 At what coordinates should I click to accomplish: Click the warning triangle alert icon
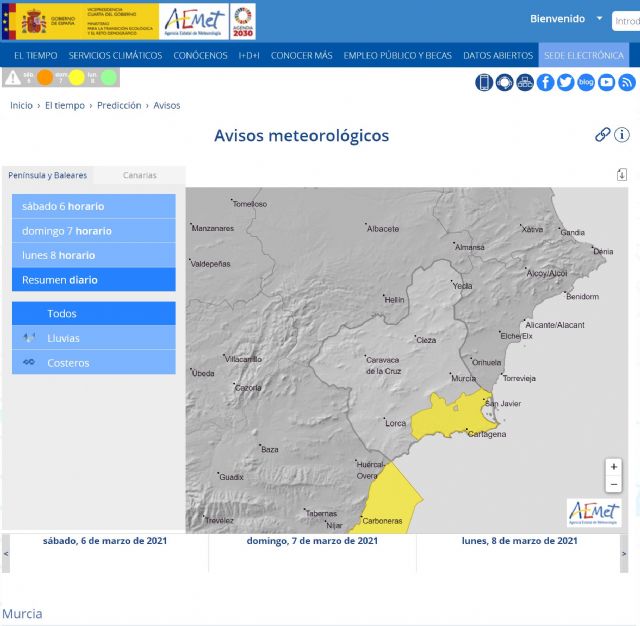tap(13, 78)
